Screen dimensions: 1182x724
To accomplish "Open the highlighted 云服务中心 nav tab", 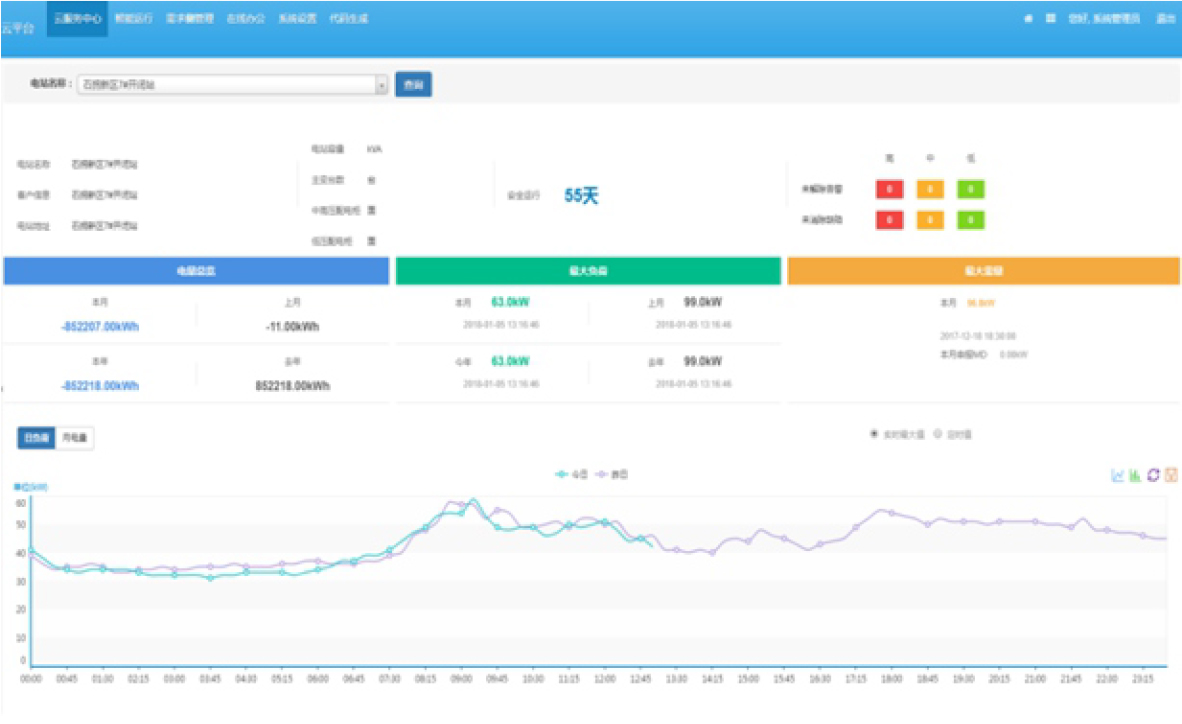I will click(78, 19).
